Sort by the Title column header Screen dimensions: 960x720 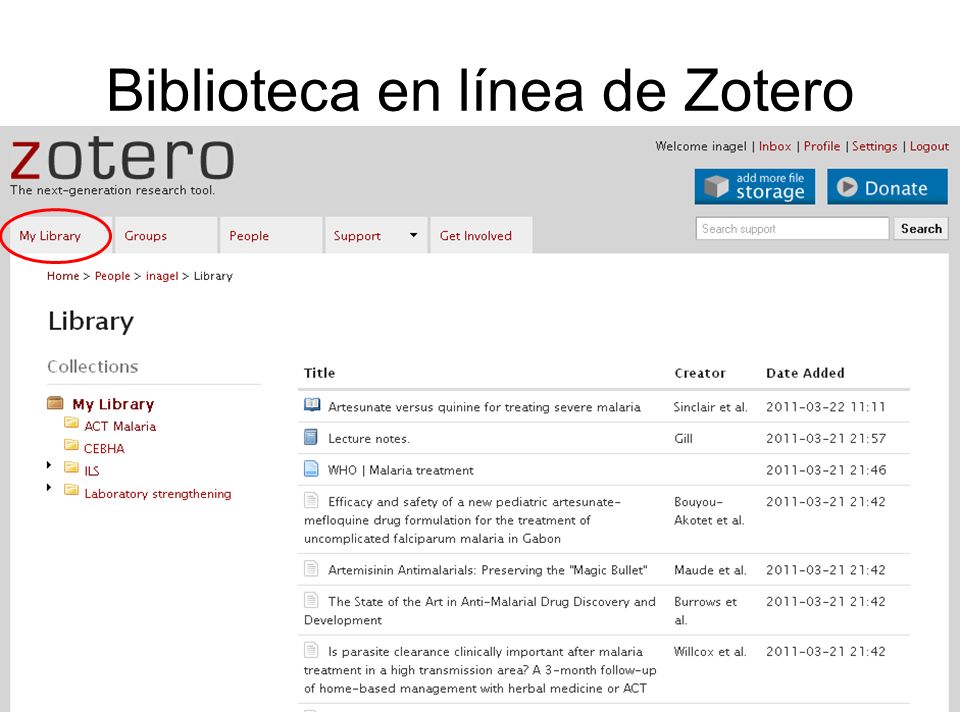click(x=320, y=373)
